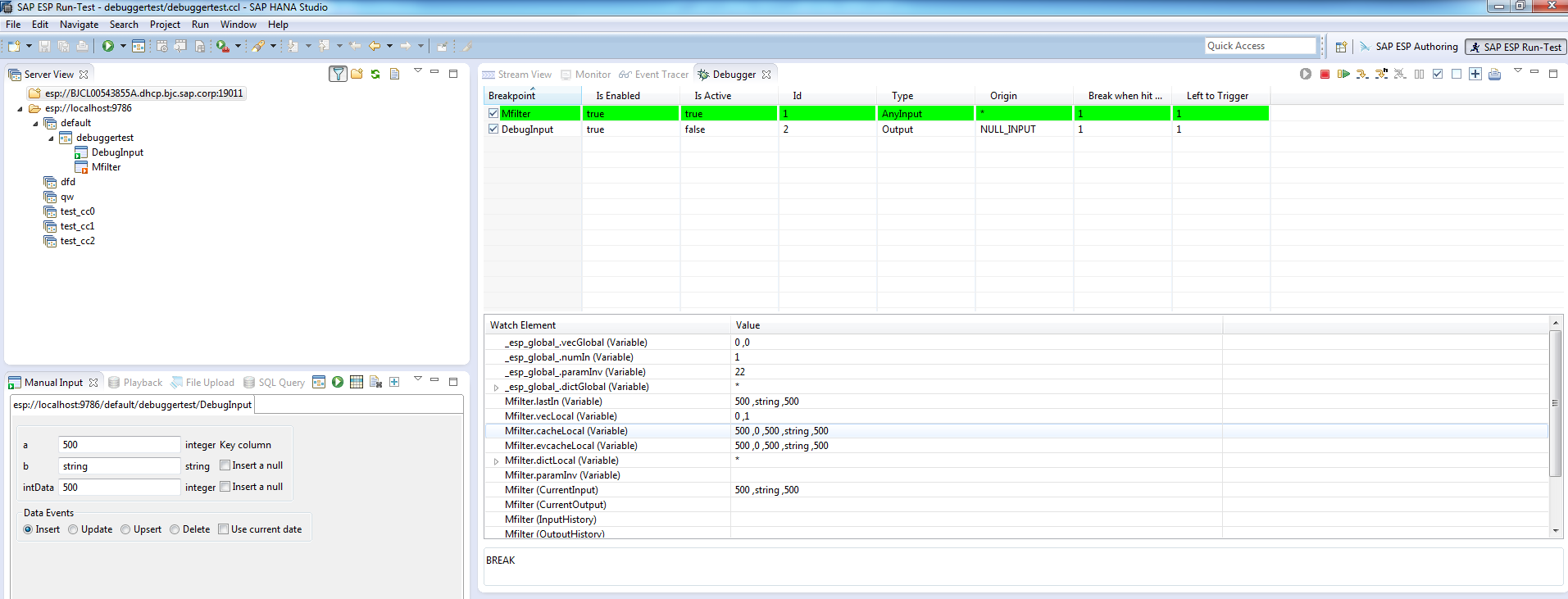The height and width of the screenshot is (599, 1568).
Task: Open the Run button dropdown arrow
Action: tap(123, 46)
